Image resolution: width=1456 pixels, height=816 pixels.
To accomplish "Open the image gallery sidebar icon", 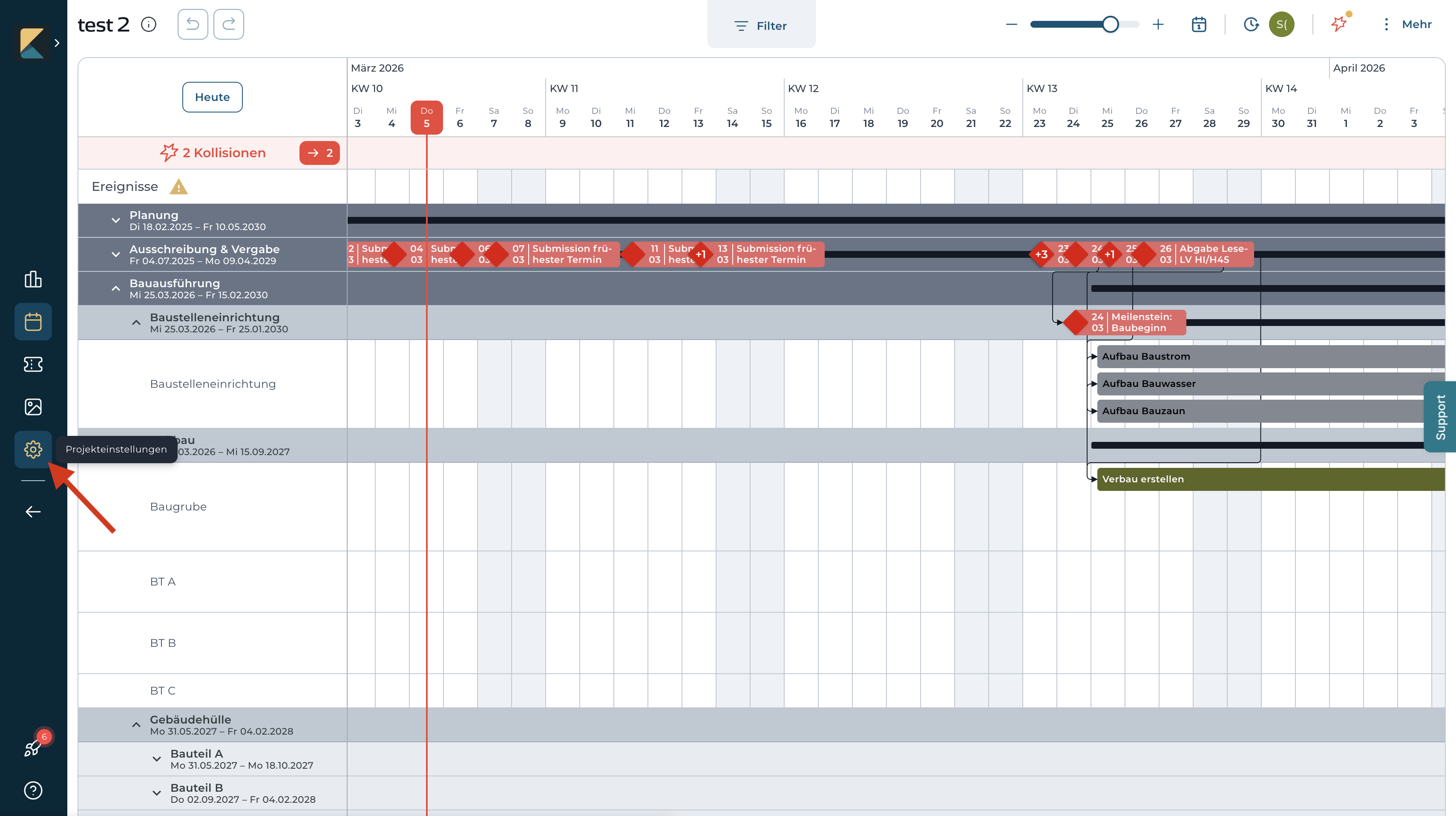I will [33, 407].
